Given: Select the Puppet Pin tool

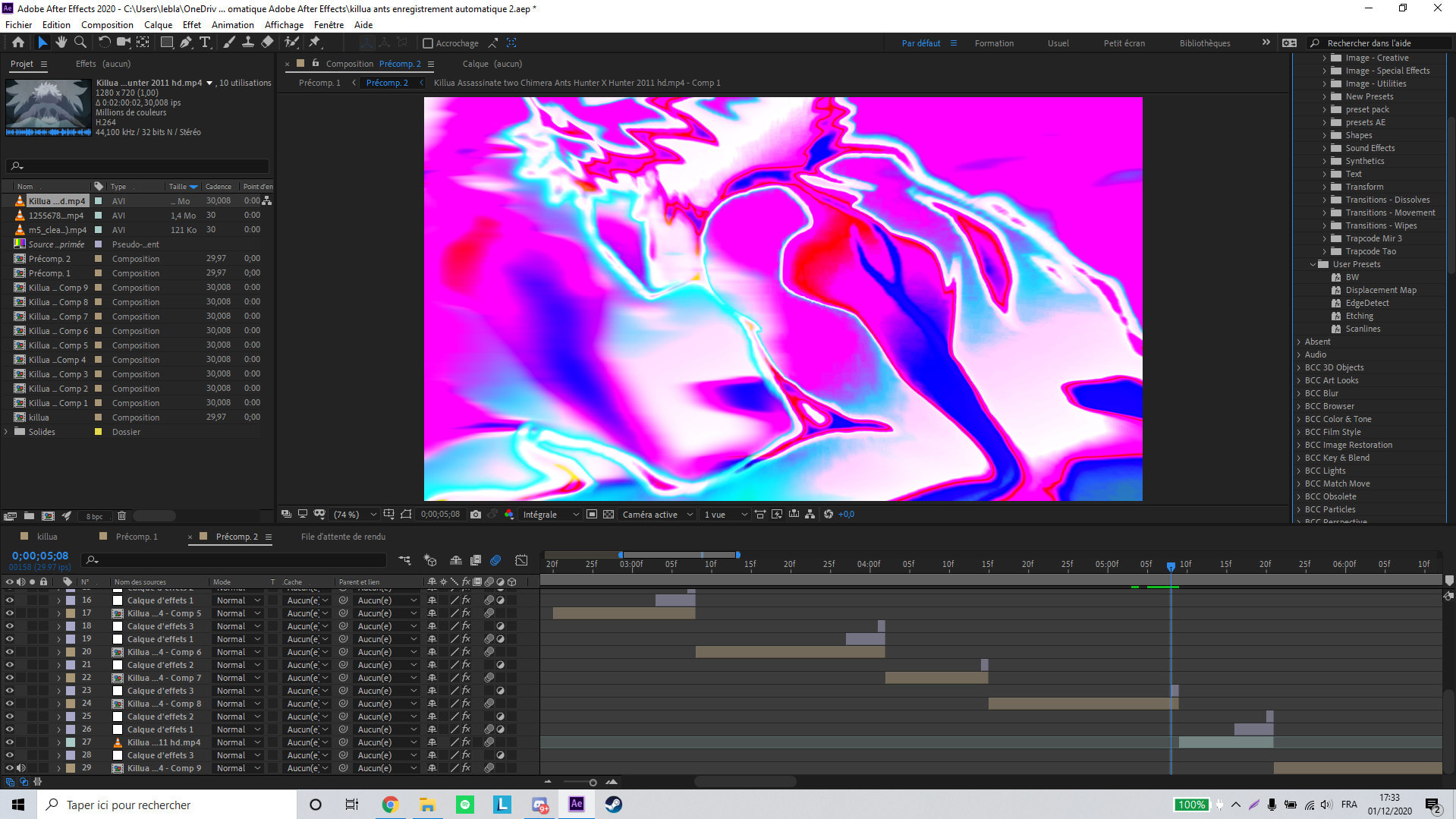Looking at the screenshot, I should 315,43.
